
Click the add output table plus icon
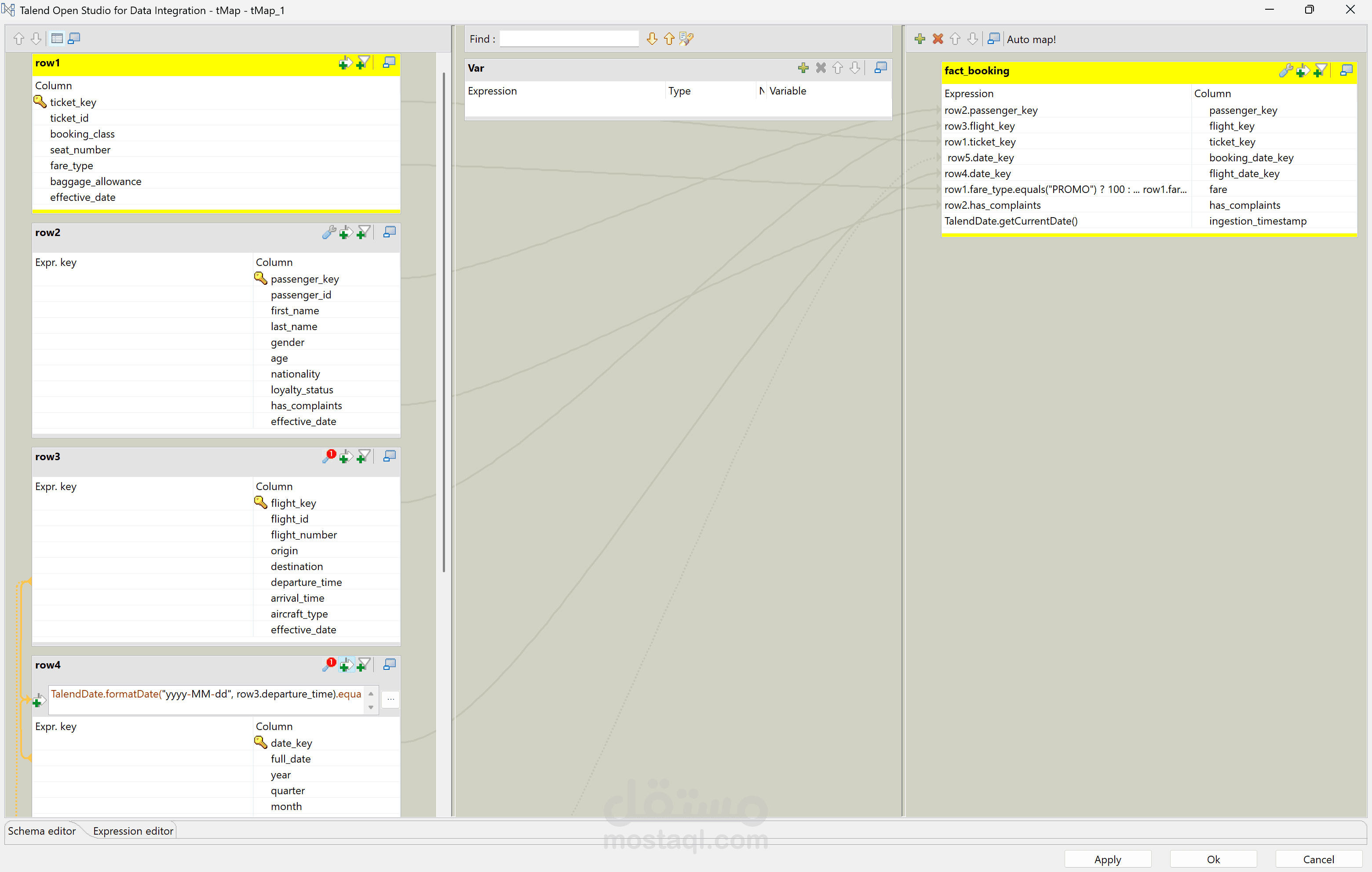(x=920, y=39)
